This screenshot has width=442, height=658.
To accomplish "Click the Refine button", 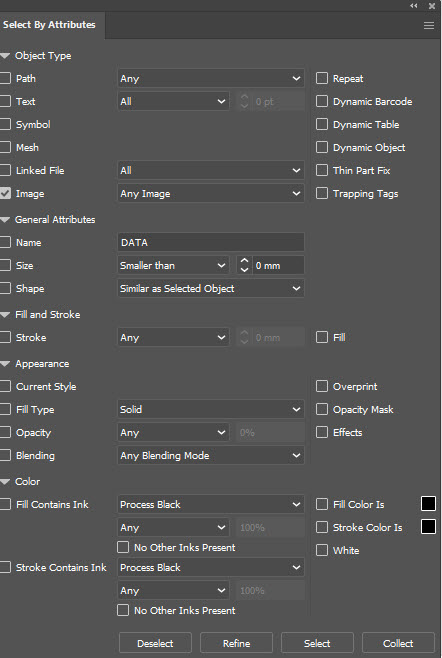I will 236,643.
